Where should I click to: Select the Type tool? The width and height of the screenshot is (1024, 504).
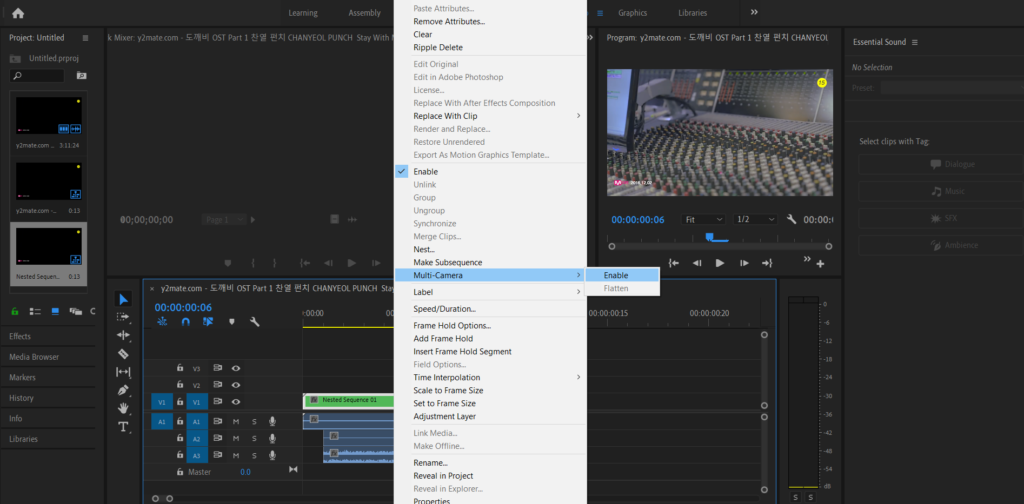tap(123, 427)
